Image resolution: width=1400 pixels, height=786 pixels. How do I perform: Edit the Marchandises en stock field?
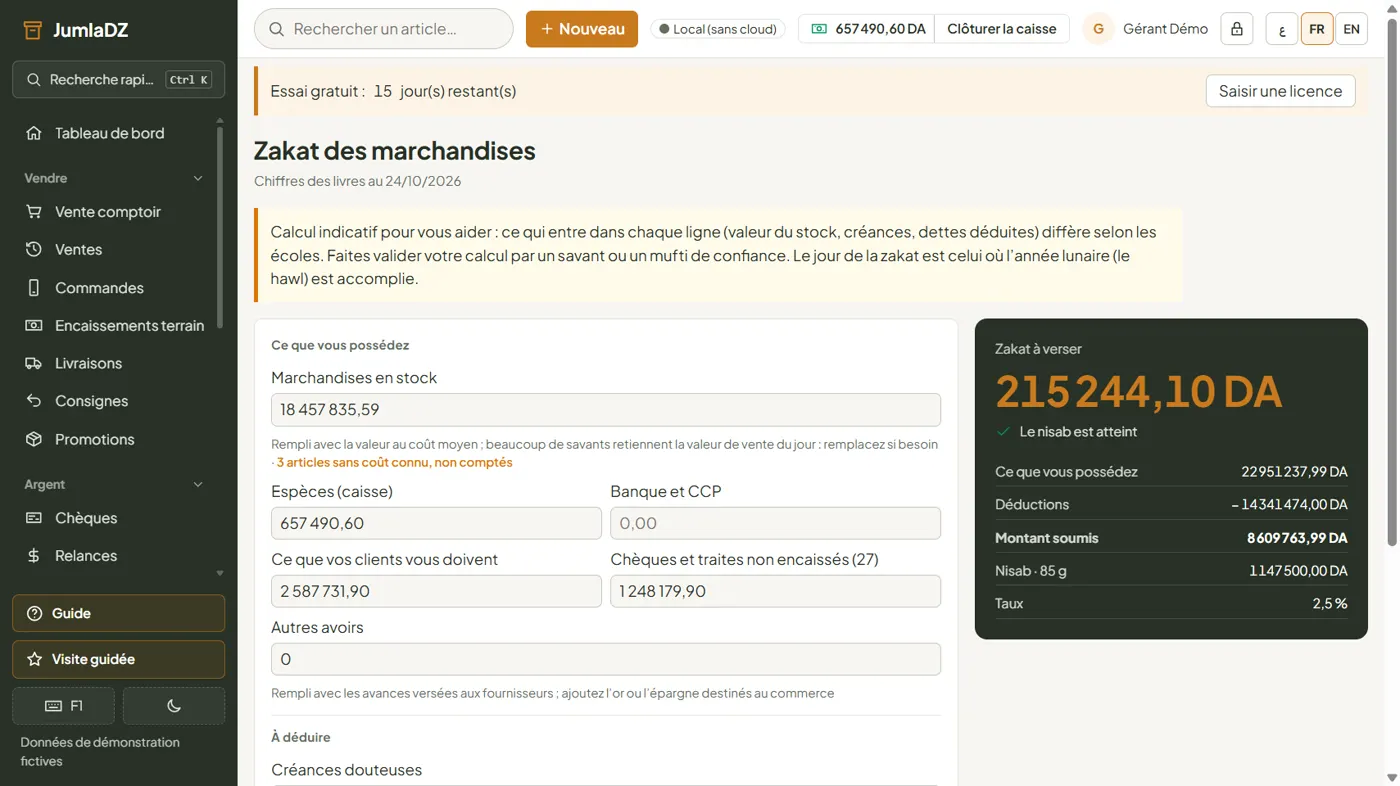[x=606, y=410]
